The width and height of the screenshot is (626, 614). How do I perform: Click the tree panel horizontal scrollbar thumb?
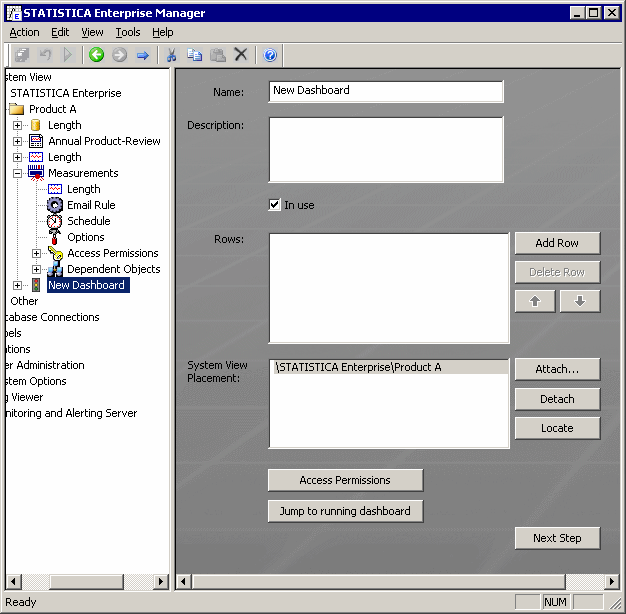86,581
